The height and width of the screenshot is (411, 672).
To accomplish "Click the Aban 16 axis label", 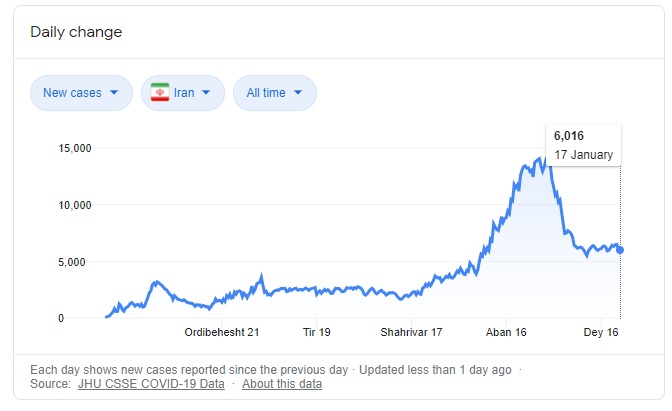I will point(506,332).
